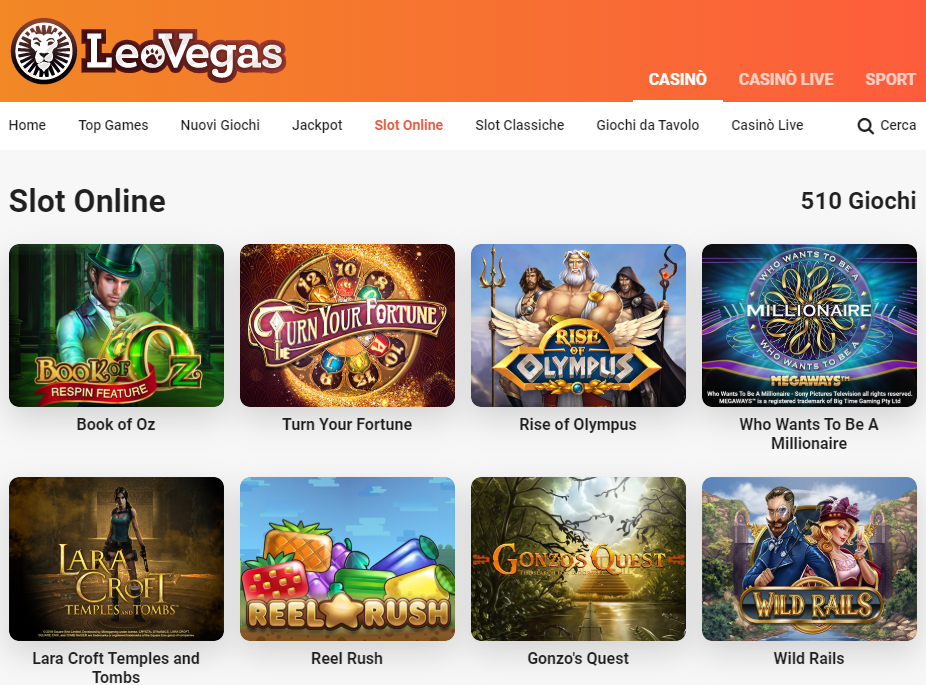Select the Casinò top tab
The image size is (926, 685).
tap(677, 79)
